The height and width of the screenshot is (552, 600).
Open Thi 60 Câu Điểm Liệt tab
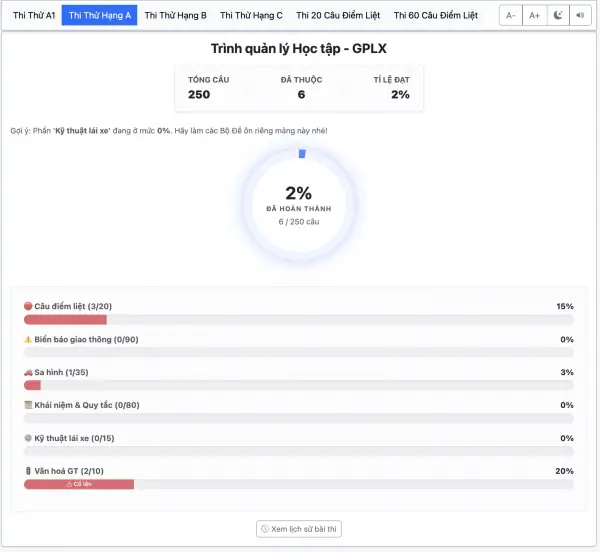tap(435, 16)
